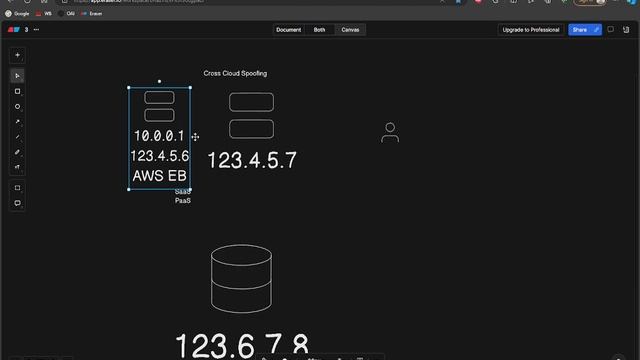
Task: Select lower rounded rectangle above 123.4.5.7
Action: [x=251, y=129]
